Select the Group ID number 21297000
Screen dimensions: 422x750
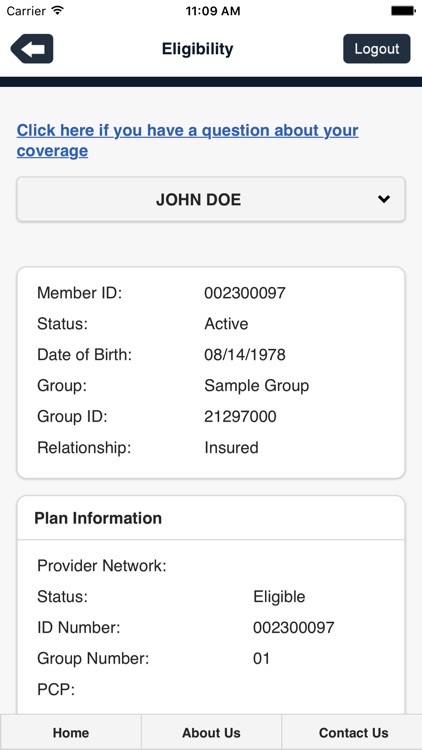point(240,417)
